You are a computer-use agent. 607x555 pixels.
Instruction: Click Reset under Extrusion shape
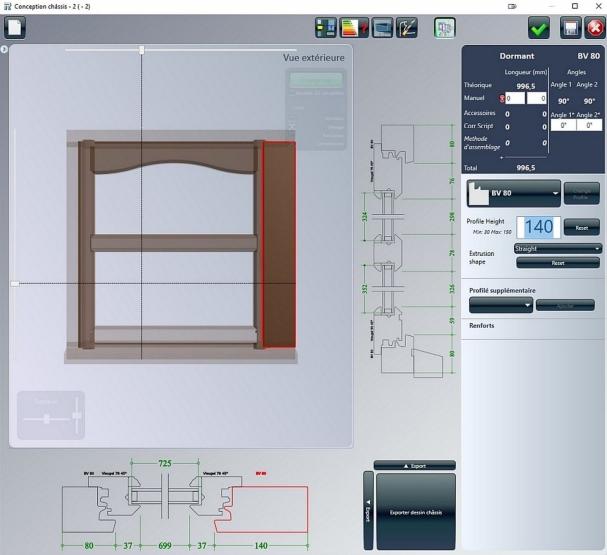[x=557, y=263]
